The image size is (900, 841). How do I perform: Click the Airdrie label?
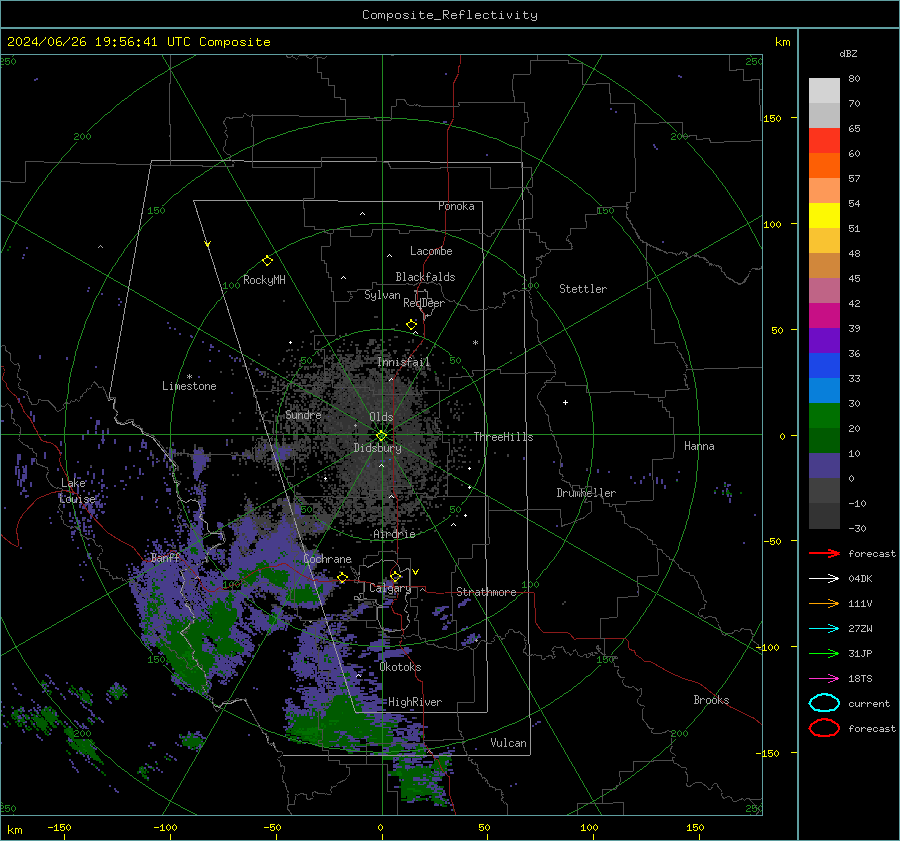[394, 534]
